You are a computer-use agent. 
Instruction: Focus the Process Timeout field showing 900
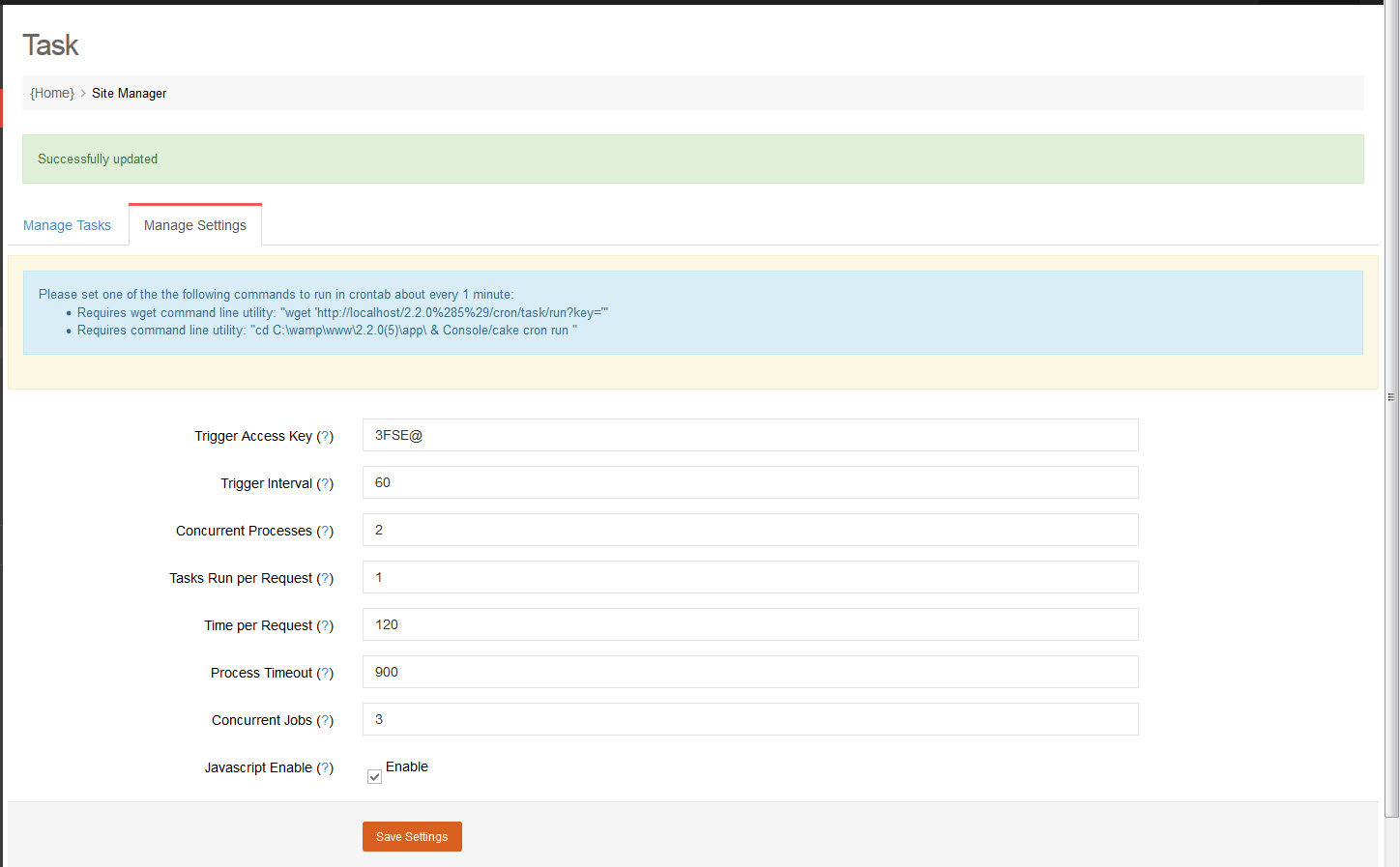click(x=749, y=672)
